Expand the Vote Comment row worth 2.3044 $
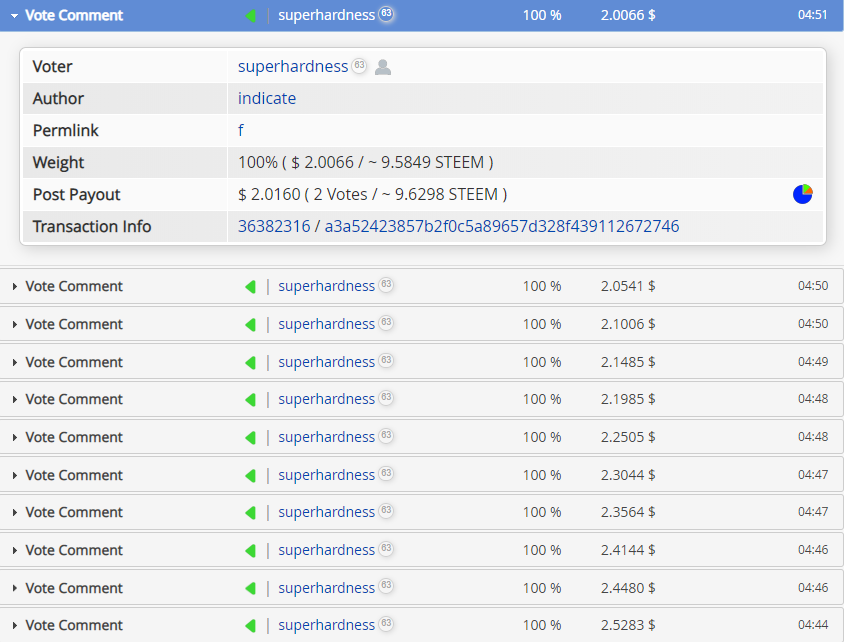This screenshot has height=642, width=844. tap(421, 475)
